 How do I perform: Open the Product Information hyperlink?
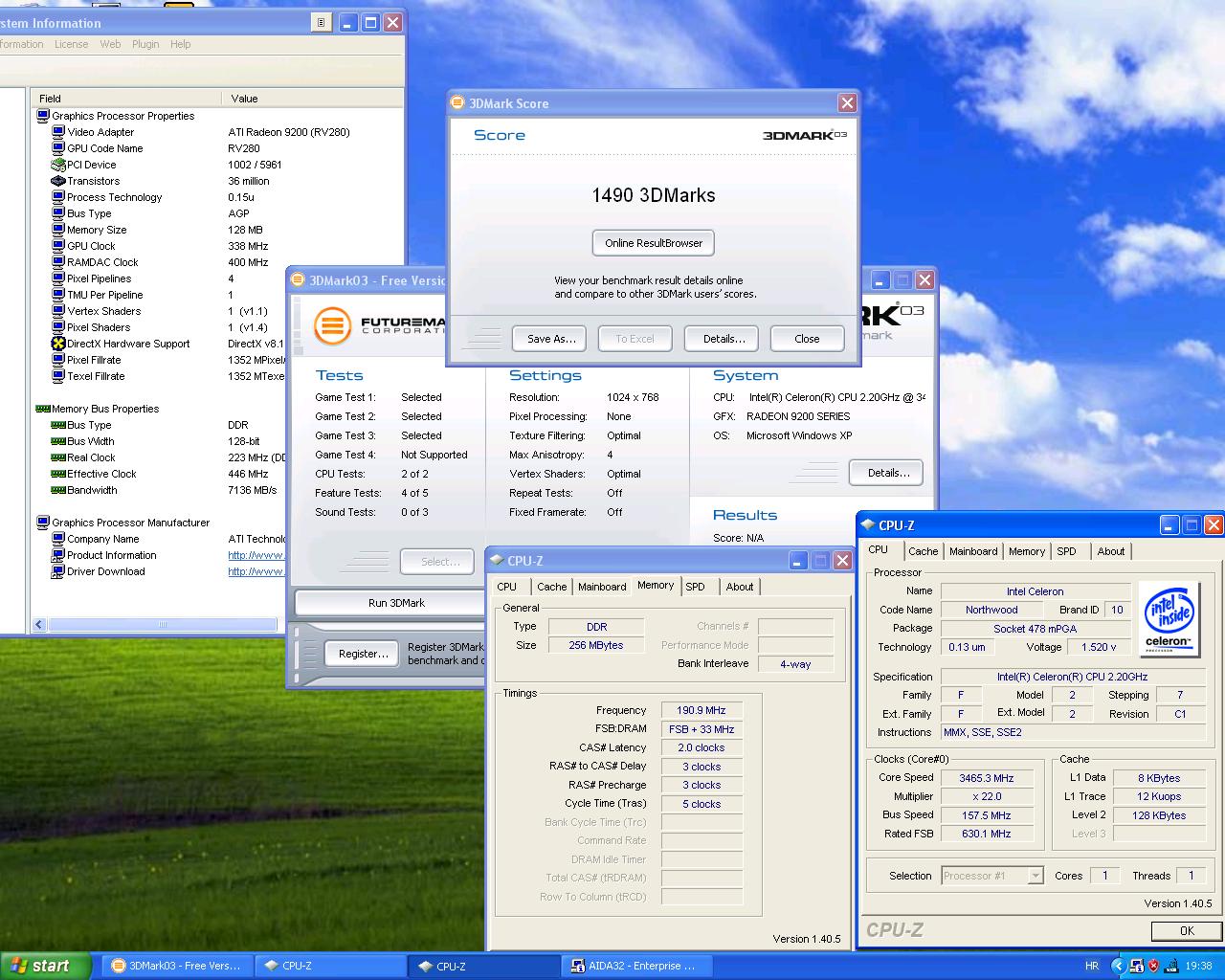click(x=256, y=555)
